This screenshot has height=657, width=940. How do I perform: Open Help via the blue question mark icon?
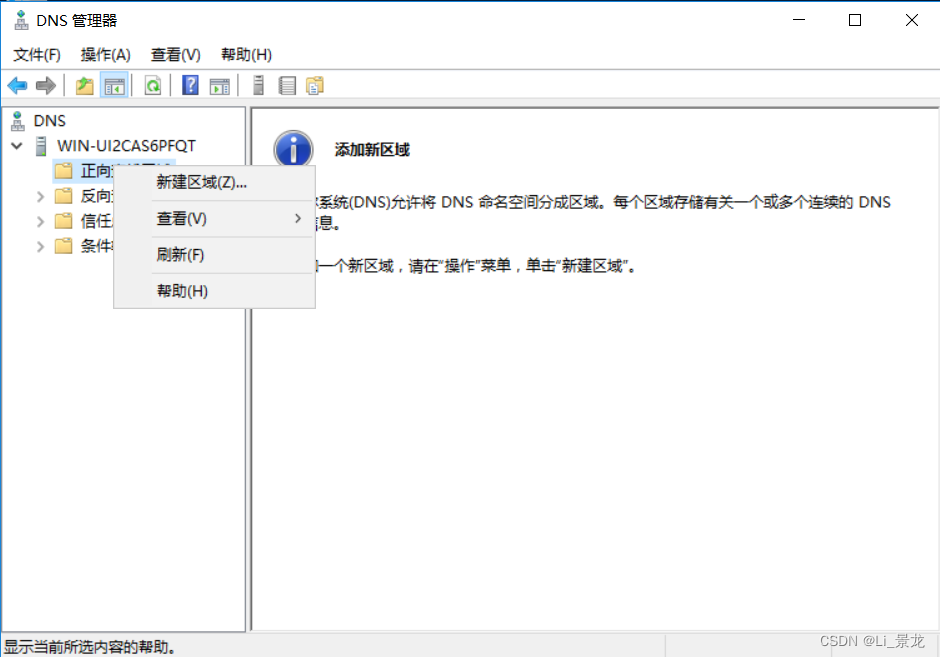click(190, 85)
